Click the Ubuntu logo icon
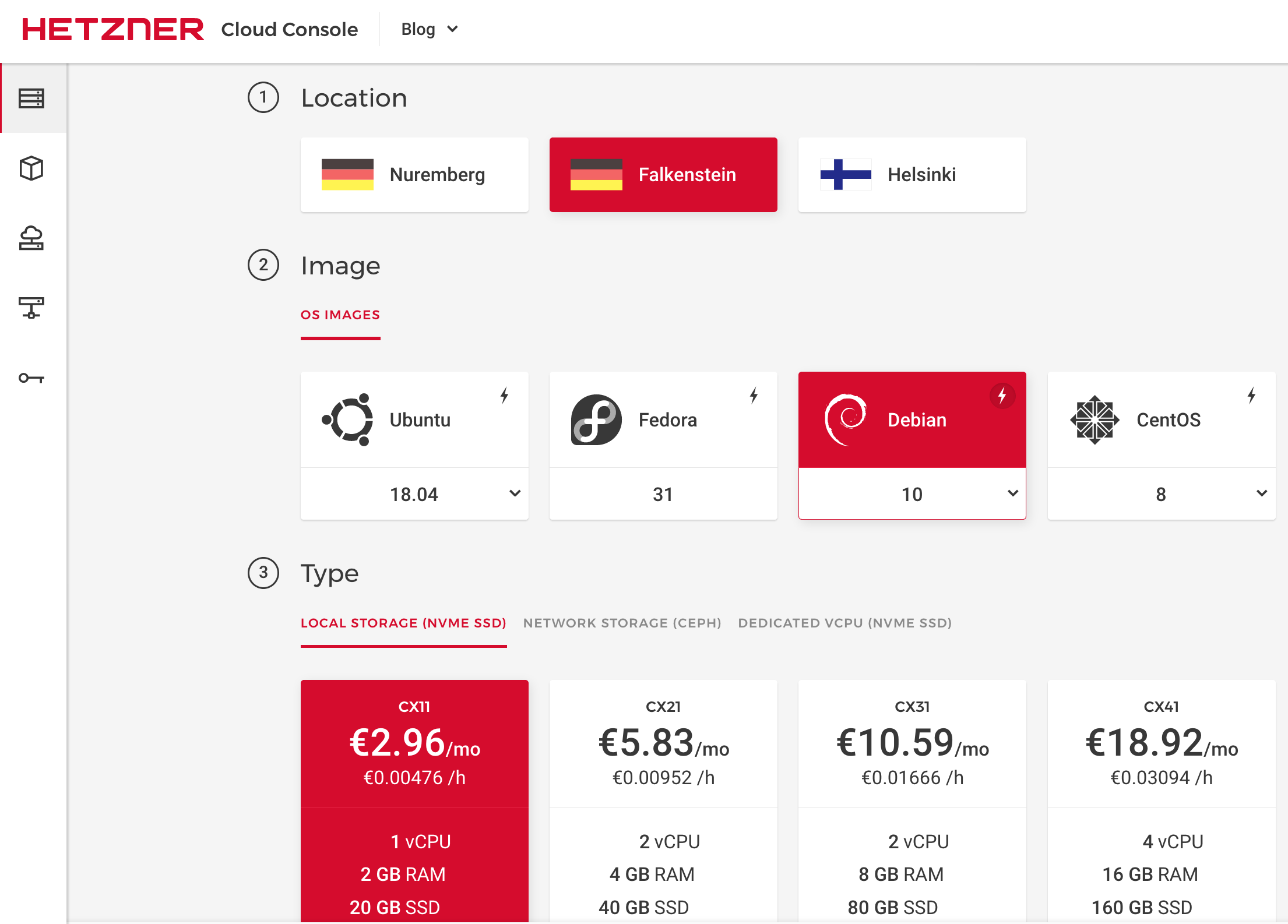Screen dimensions: 1288x924 (348, 419)
